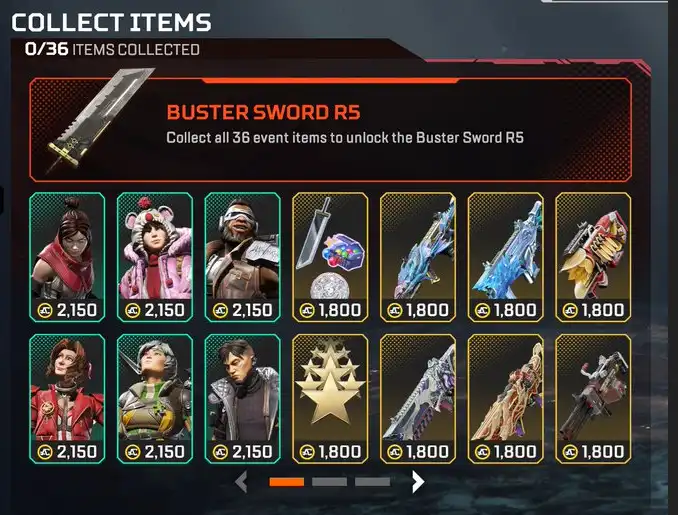Jump to the second page indicator bar

[329, 482]
